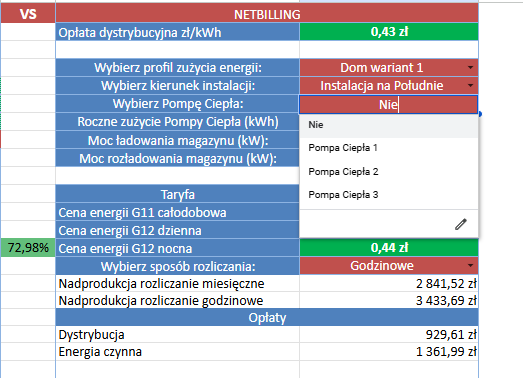523x378 pixels.
Task: Select the 'Taryfa' header cell
Action: pyautogui.click(x=177, y=195)
